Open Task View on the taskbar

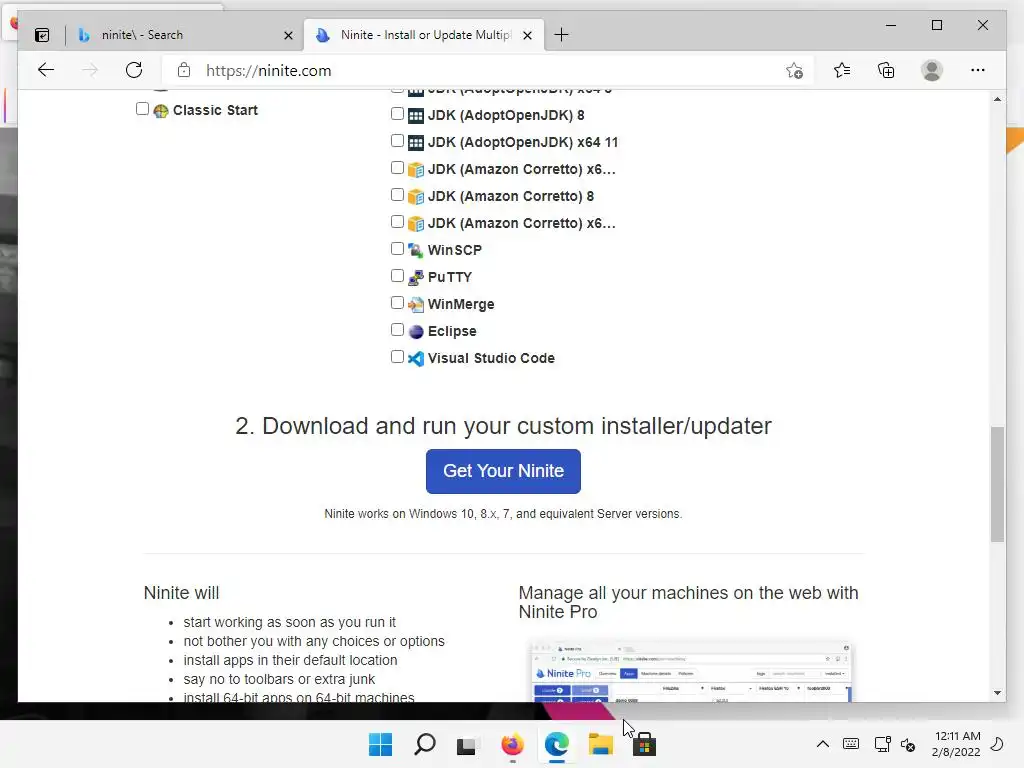(466, 744)
